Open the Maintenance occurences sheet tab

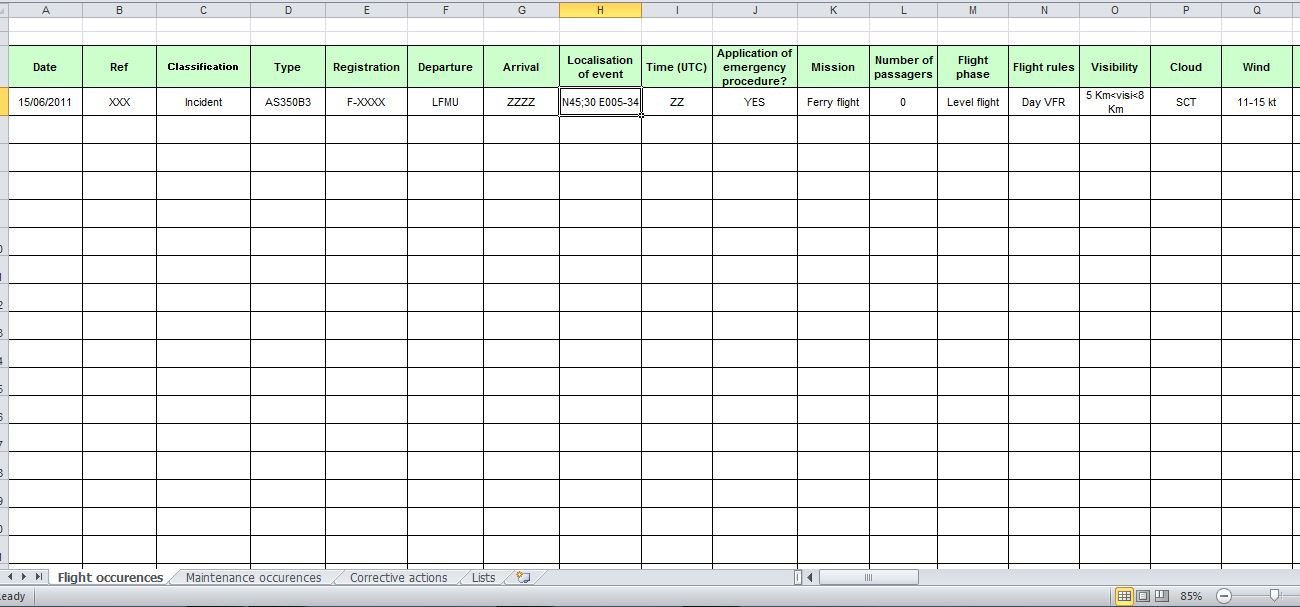[x=253, y=577]
